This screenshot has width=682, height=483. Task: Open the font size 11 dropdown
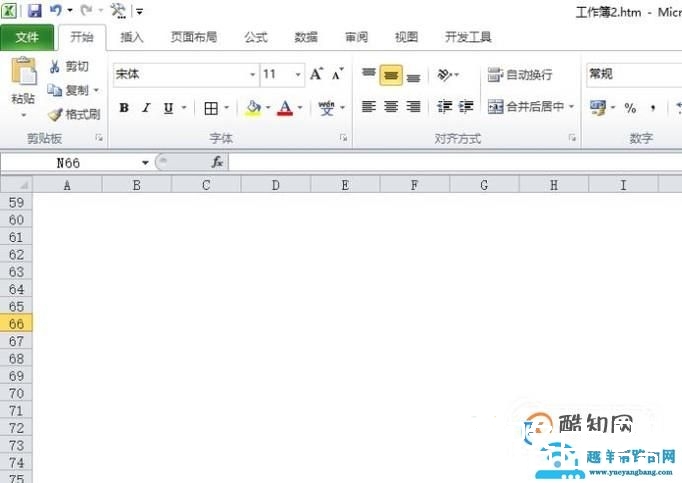(x=298, y=75)
